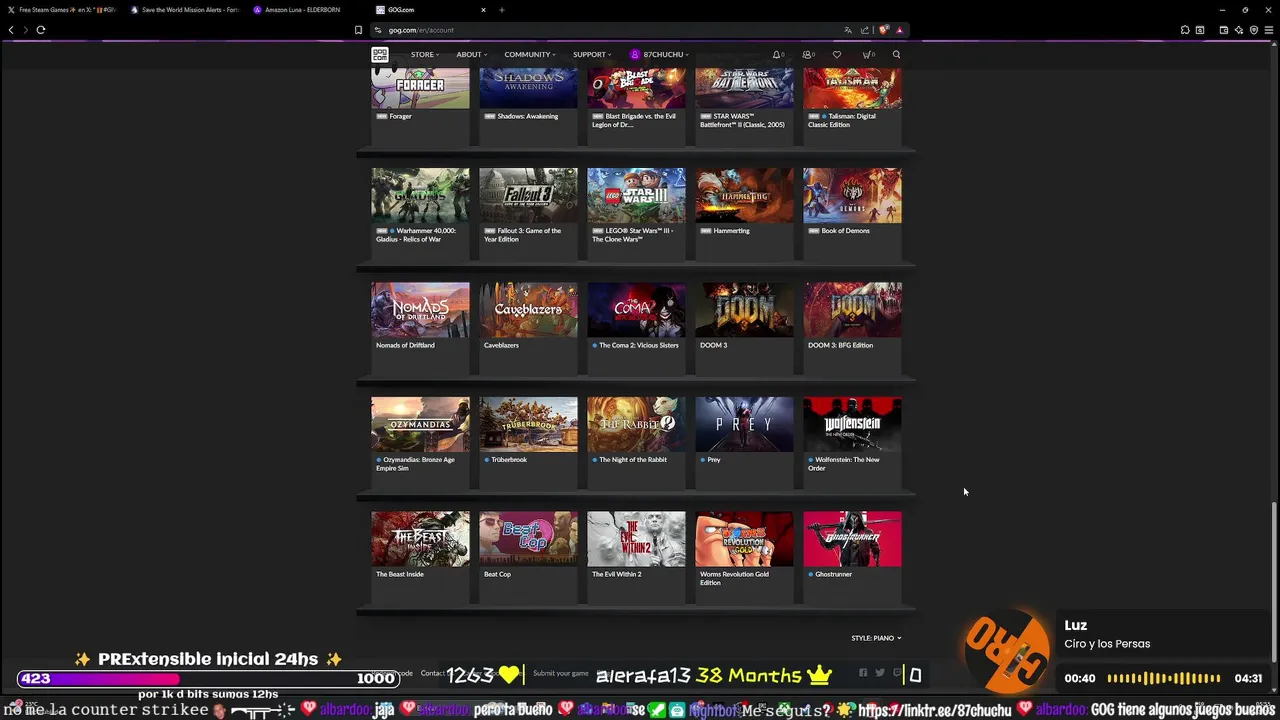Viewport: 1280px width, 720px height.
Task: Open the Hammerting game cover
Action: tap(744, 195)
